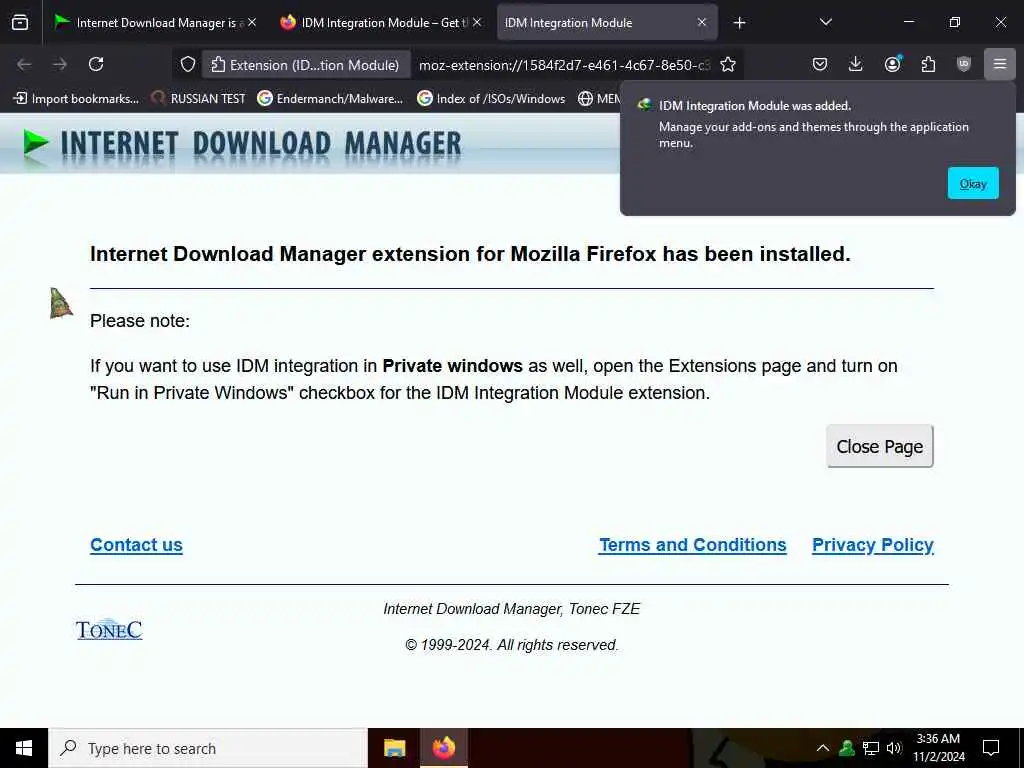Open the Extensions puzzle icon

coord(928,64)
